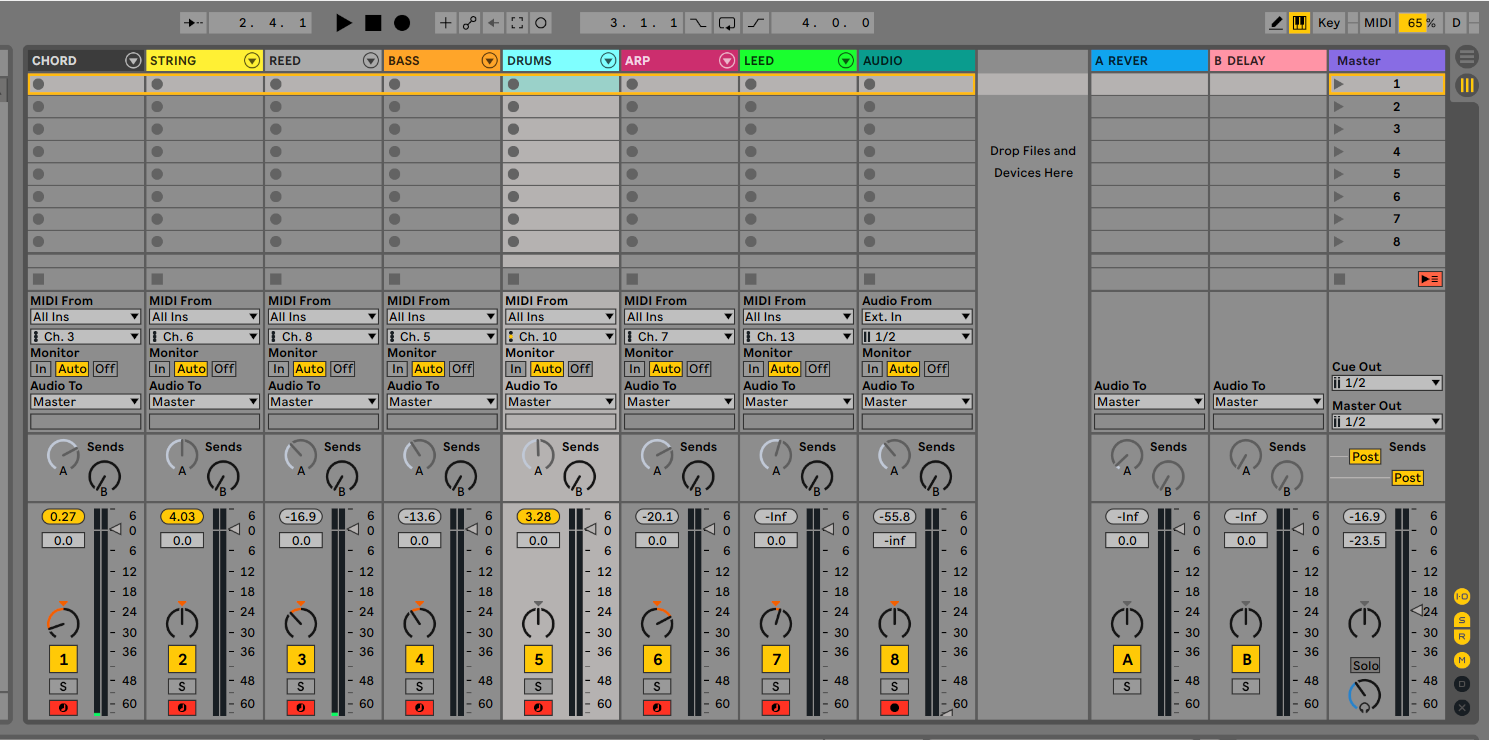The image size is (1489, 740).
Task: Switch to Arrangement View with the horizontal lines icon
Action: coord(1467,56)
